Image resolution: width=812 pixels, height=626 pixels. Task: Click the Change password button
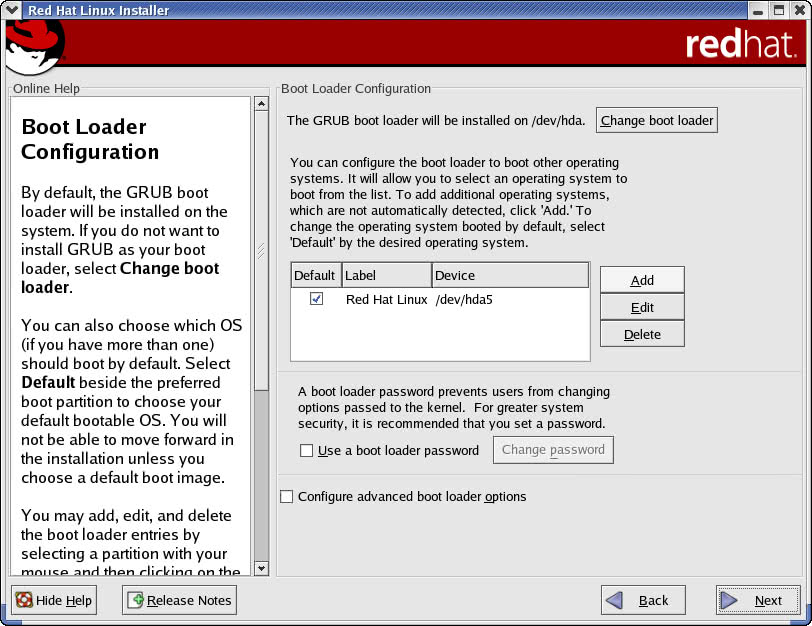(553, 450)
